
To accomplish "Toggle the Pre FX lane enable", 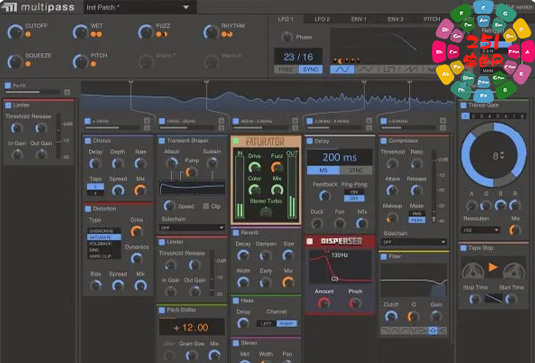I will coord(8,85).
